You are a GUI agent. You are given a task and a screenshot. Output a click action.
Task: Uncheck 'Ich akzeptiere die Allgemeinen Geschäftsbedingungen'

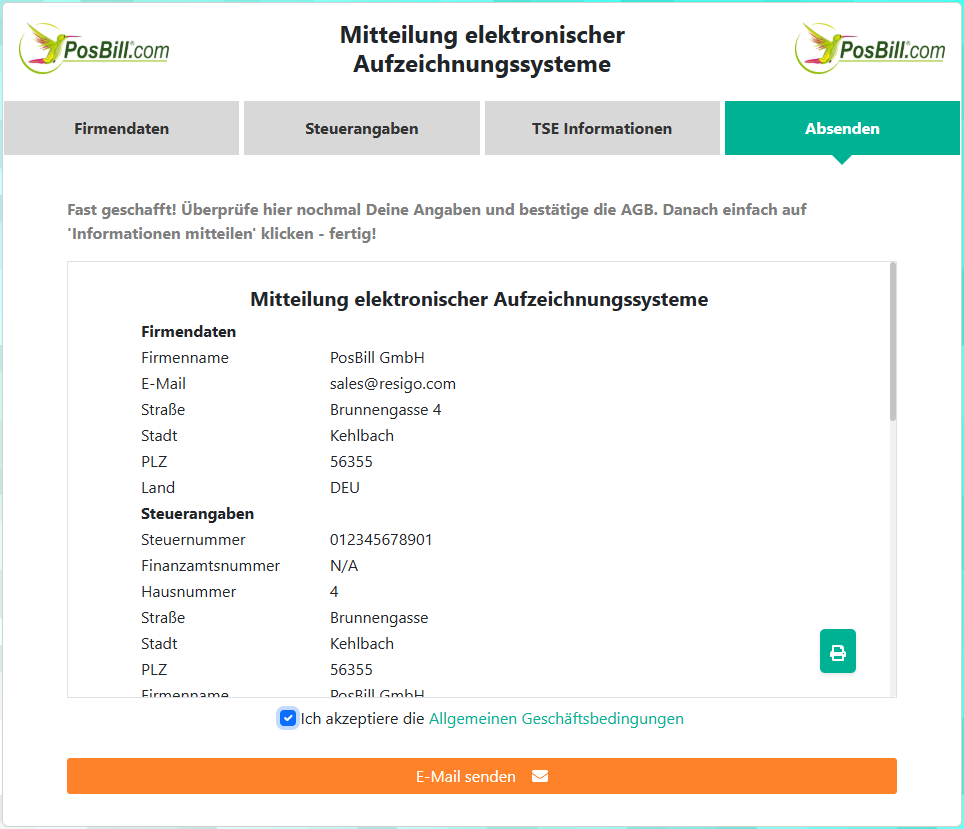click(288, 717)
